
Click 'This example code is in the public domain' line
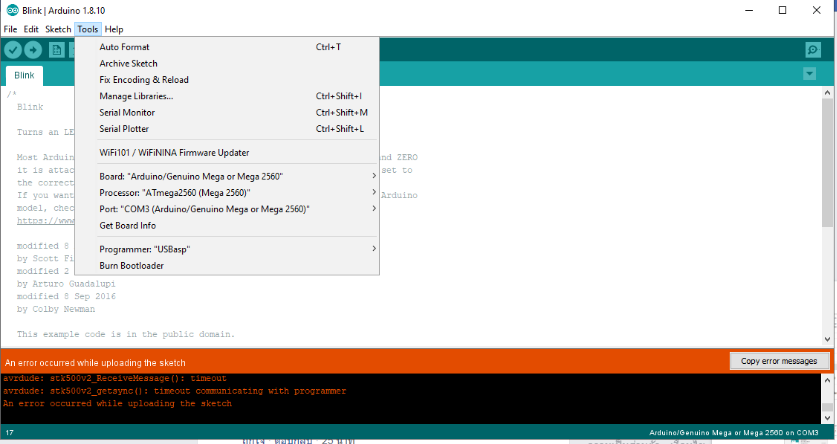[x=126, y=334]
